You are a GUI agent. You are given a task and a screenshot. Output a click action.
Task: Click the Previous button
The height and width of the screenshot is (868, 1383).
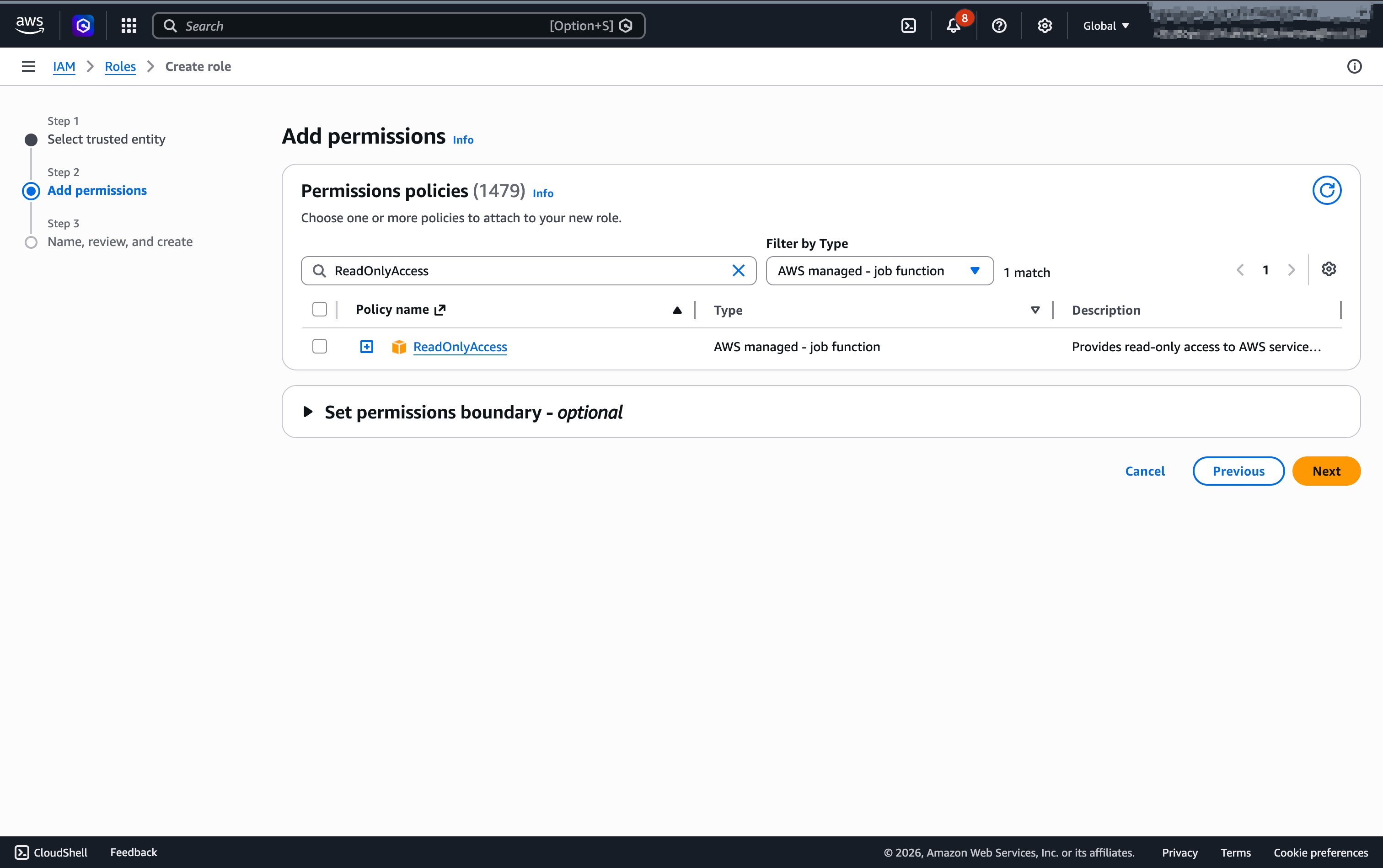(x=1238, y=472)
